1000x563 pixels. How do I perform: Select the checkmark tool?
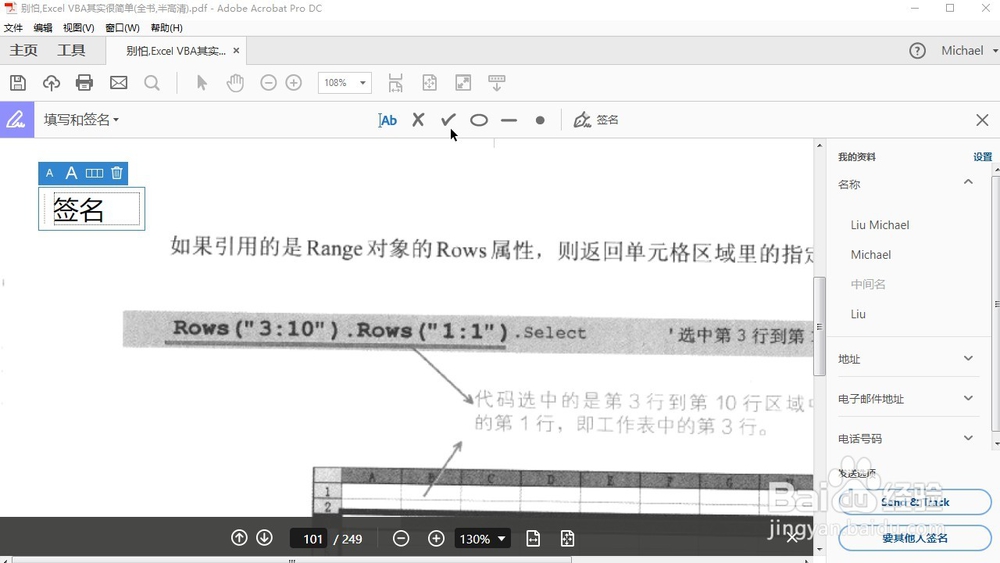[448, 119]
